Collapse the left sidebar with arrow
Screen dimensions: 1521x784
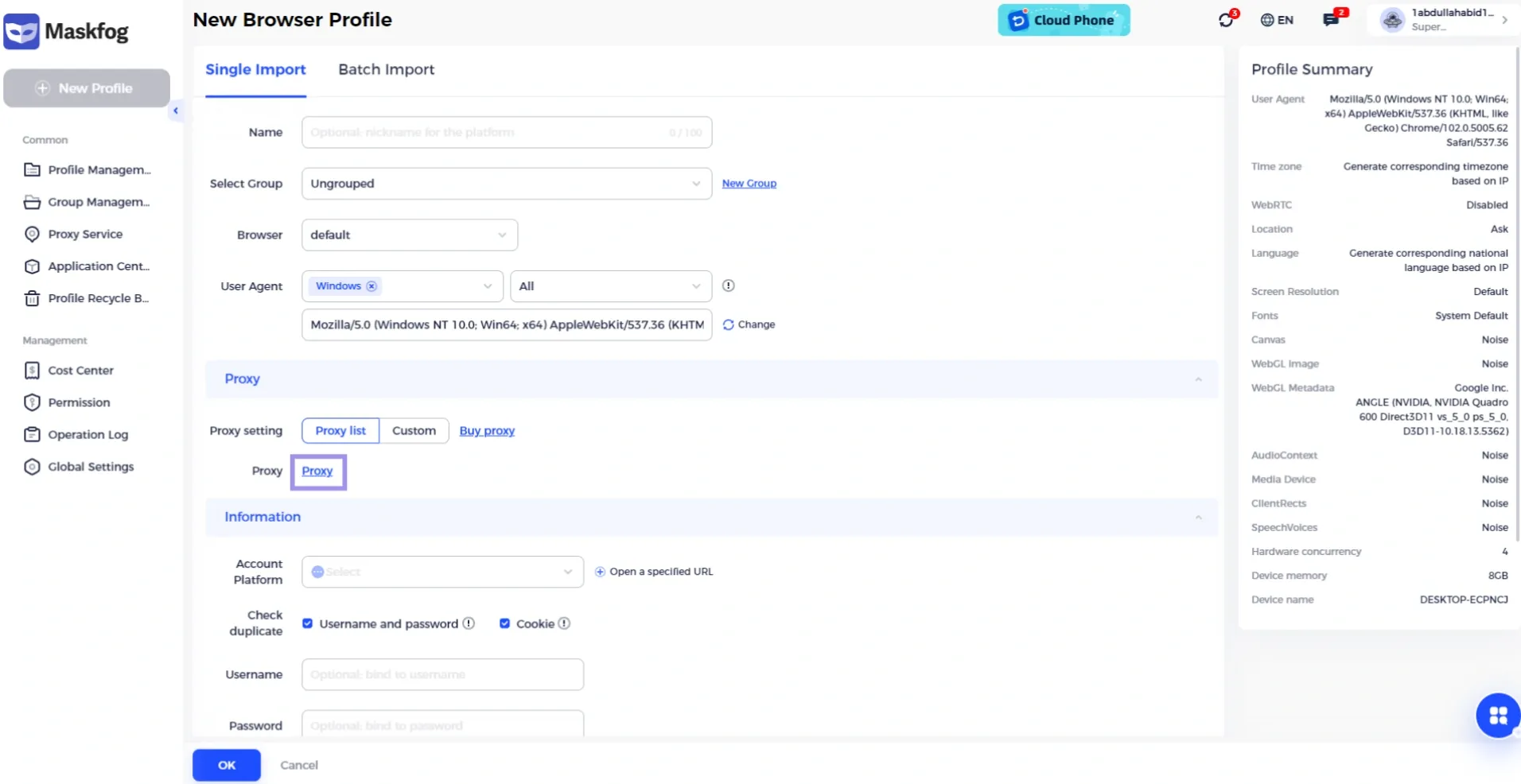coord(176,111)
